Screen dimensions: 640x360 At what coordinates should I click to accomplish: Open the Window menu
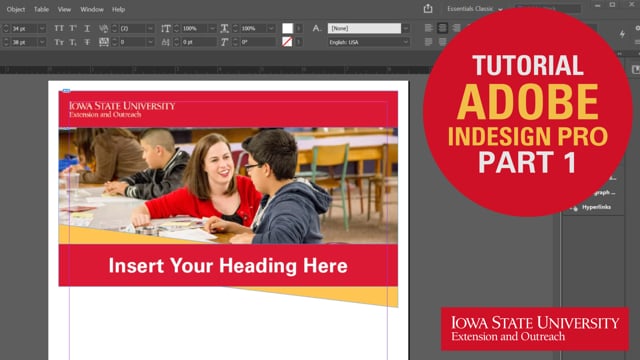(92, 9)
